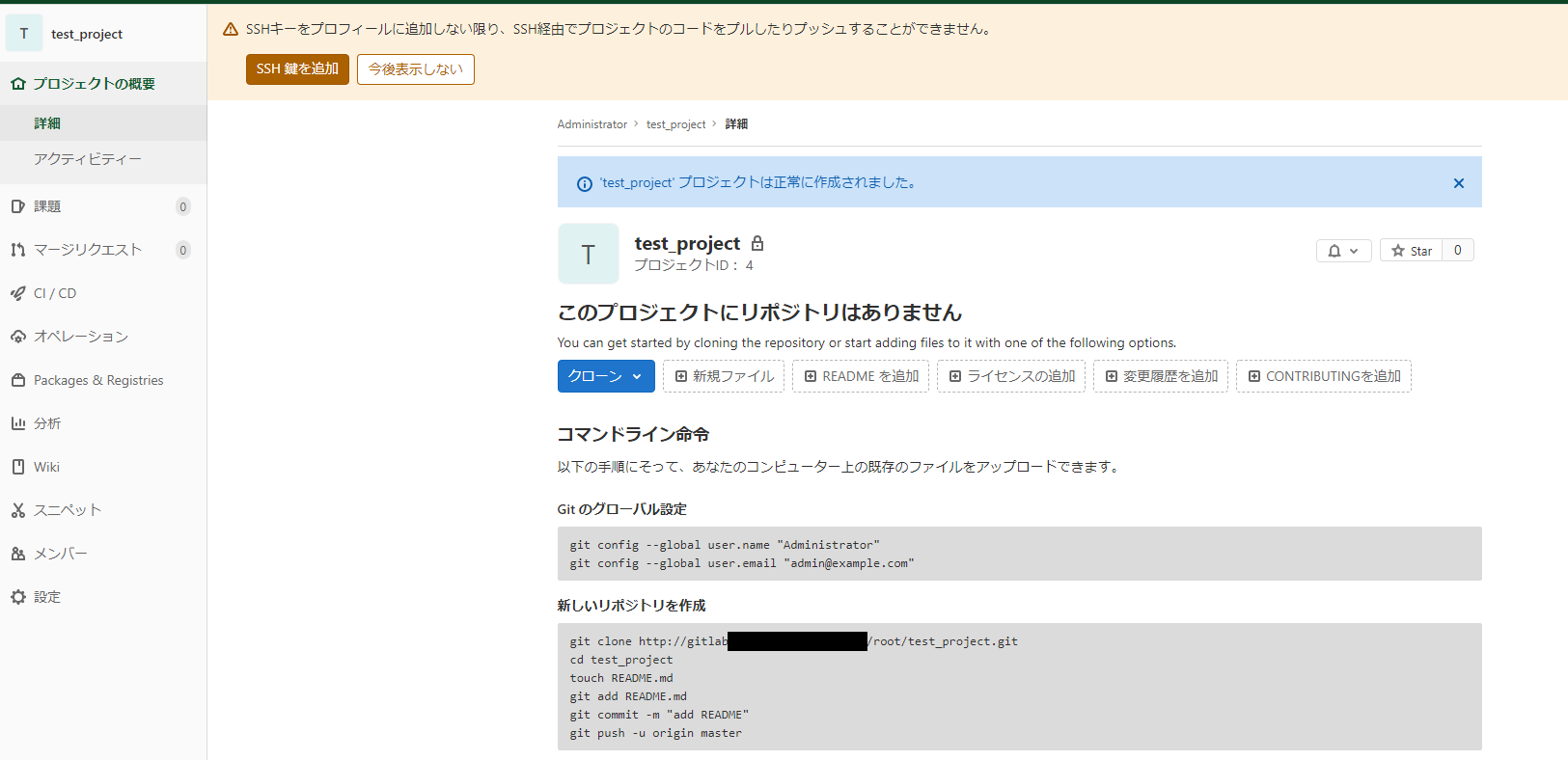This screenshot has width=1568, height=760.
Task: Click the 新規ファイル button
Action: [724, 376]
